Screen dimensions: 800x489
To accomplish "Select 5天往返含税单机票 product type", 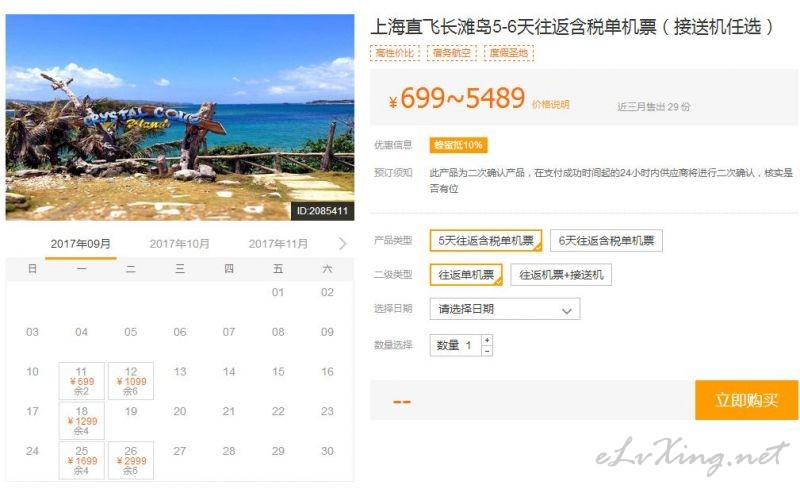I will [486, 240].
